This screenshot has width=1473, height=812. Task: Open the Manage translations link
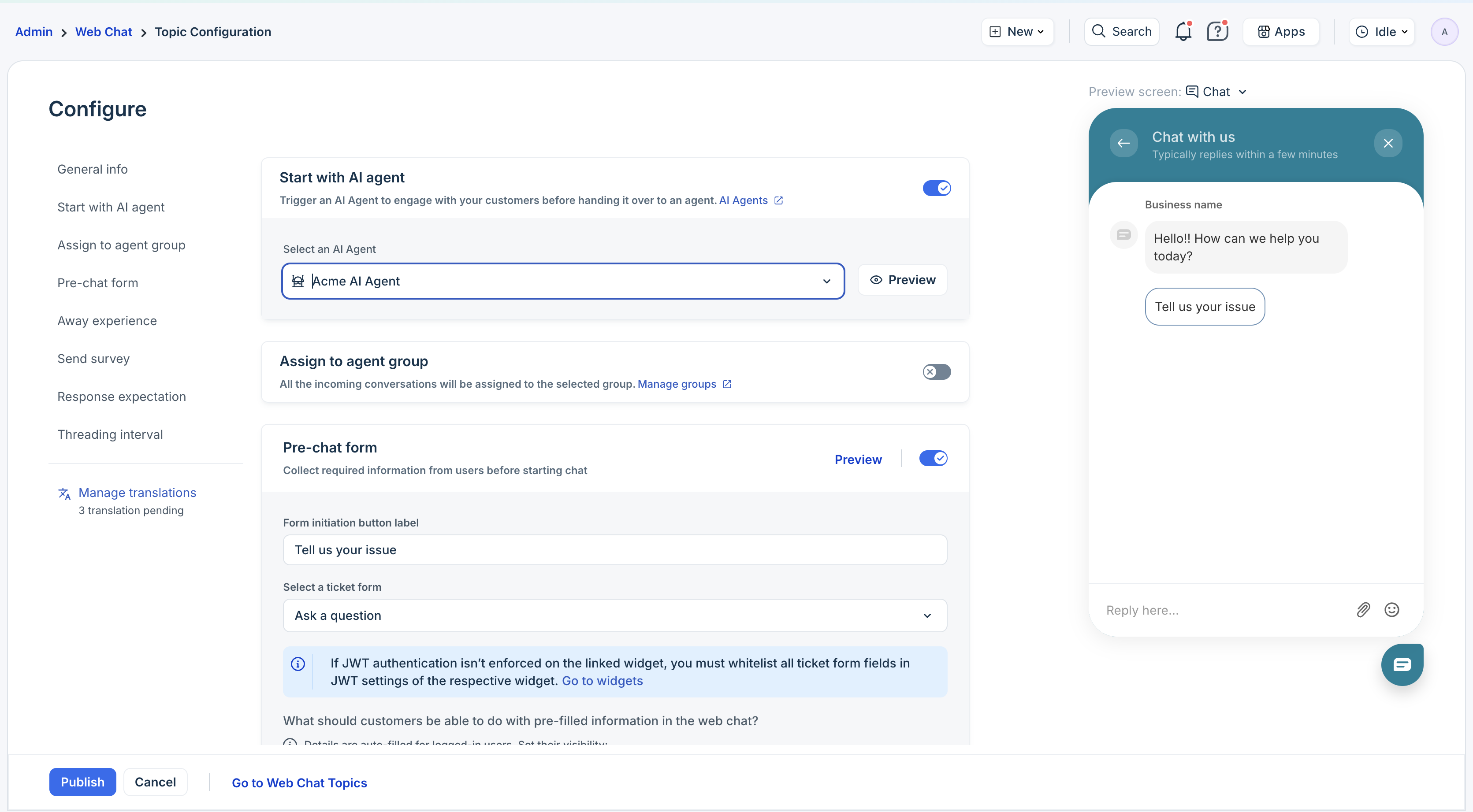pyautogui.click(x=137, y=493)
